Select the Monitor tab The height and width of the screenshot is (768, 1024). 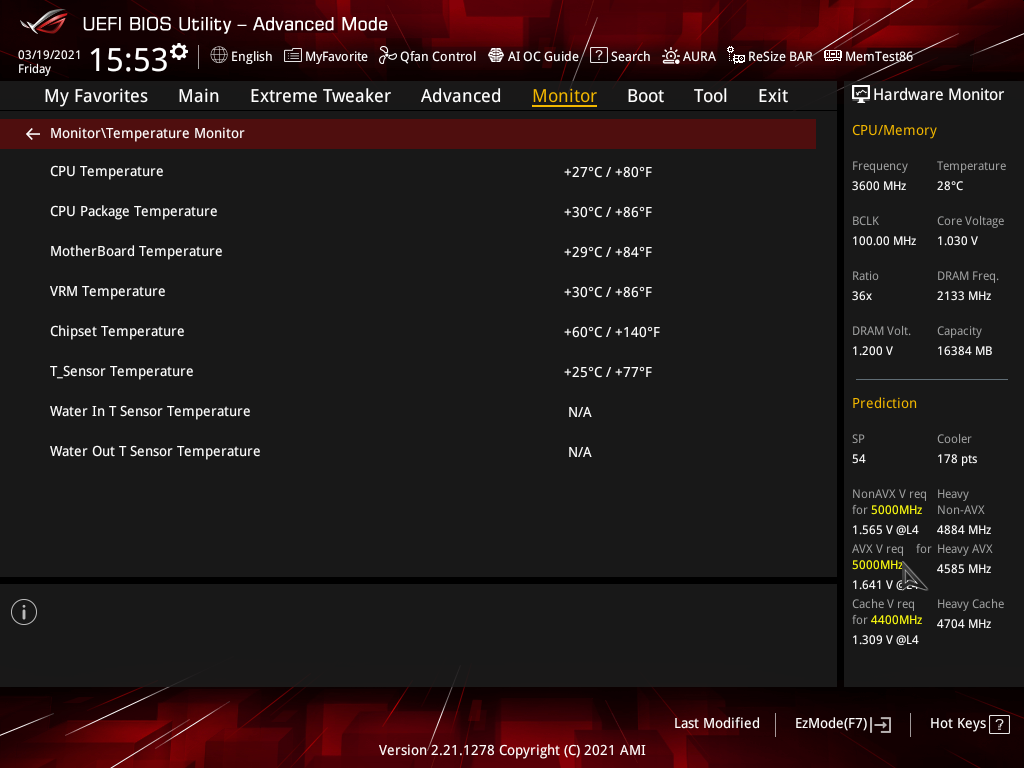tap(564, 96)
